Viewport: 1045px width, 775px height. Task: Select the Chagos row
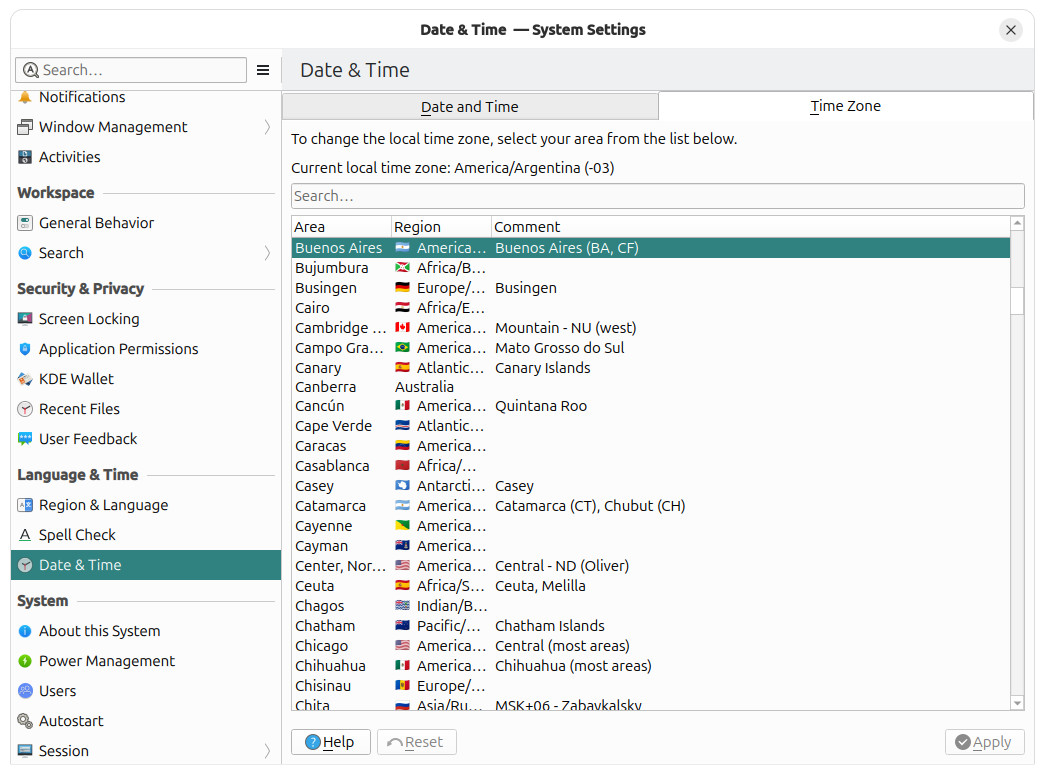650,605
